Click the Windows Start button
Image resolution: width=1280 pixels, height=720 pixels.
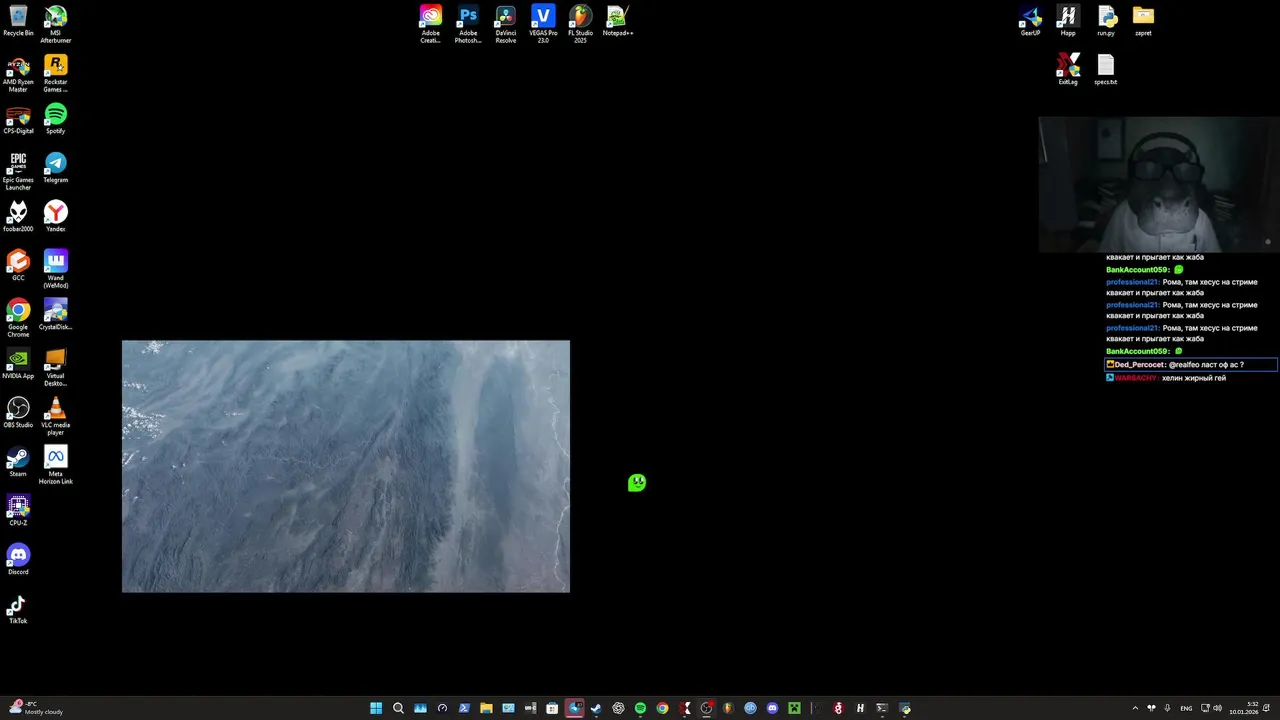(376, 708)
